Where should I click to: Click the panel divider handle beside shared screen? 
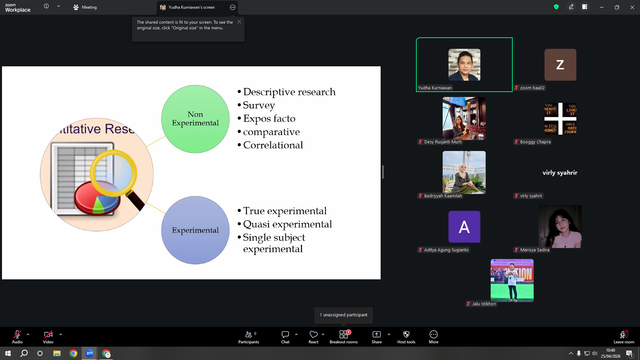(x=383, y=172)
